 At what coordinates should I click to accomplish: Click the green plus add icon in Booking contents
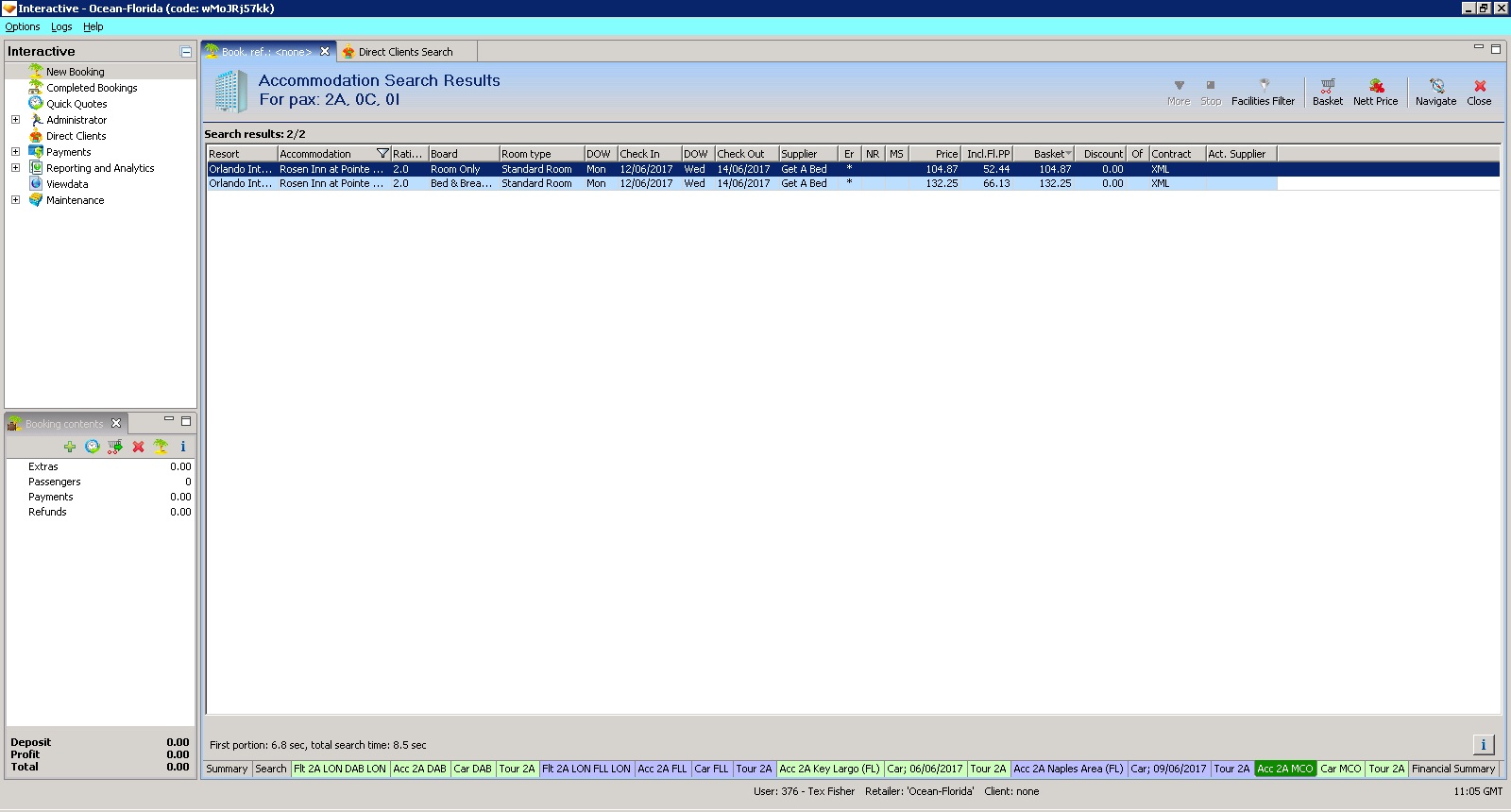pyautogui.click(x=70, y=447)
